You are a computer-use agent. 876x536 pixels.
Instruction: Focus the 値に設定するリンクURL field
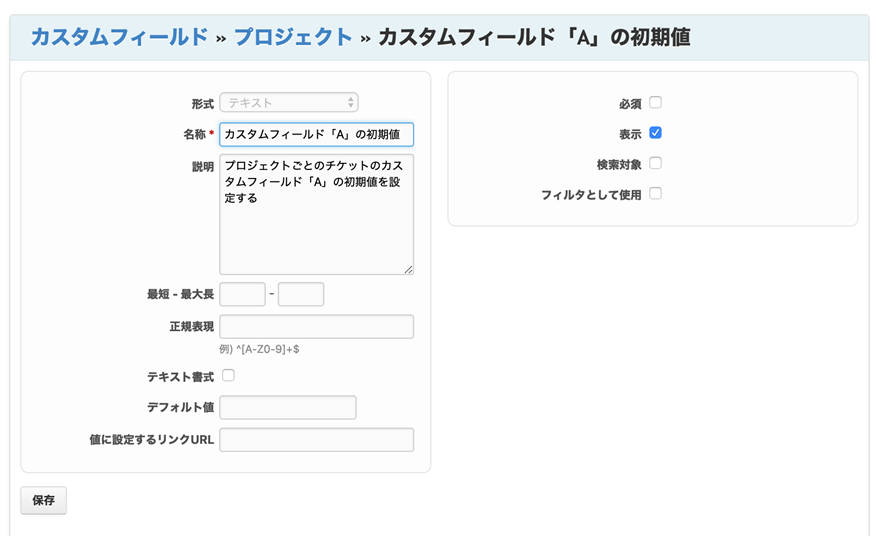pos(316,440)
